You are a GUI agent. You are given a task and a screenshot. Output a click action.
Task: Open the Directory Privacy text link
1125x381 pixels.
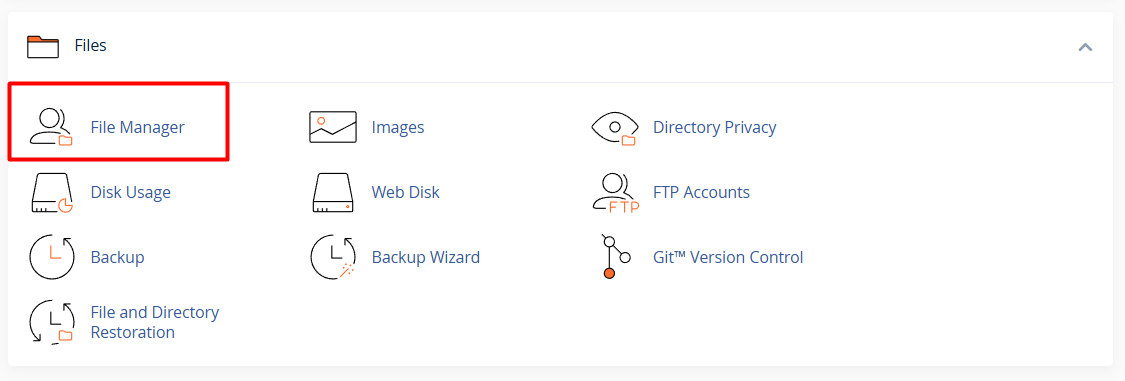[x=715, y=128]
